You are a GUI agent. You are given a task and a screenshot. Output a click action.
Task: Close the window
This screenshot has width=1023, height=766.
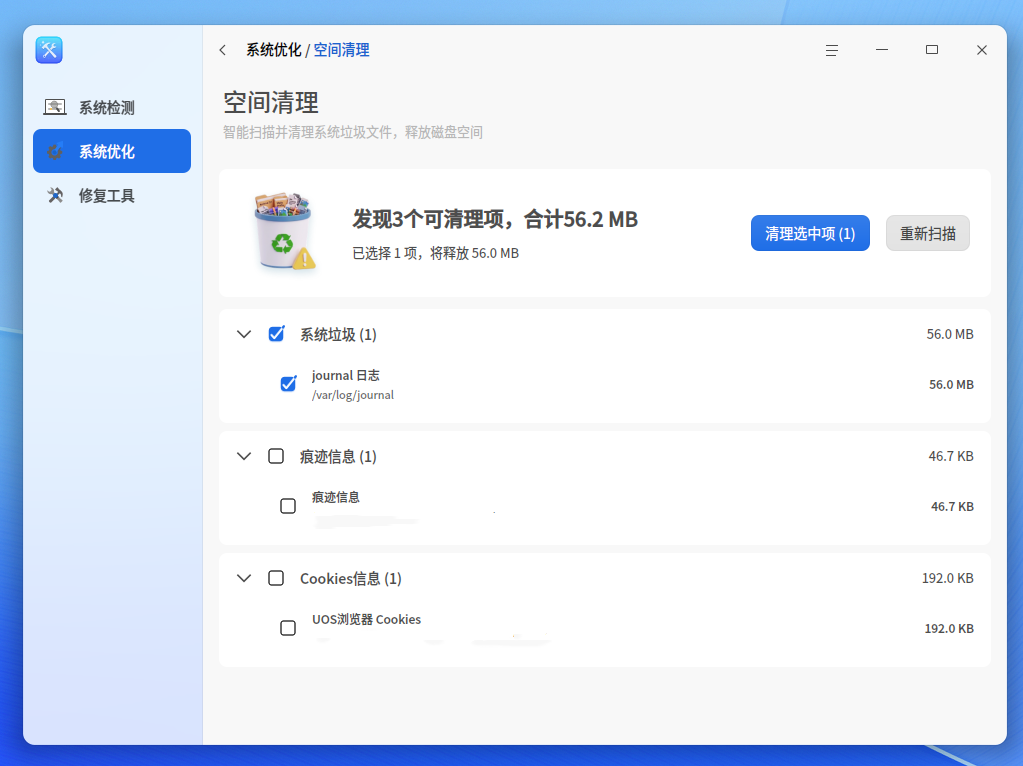coord(982,50)
